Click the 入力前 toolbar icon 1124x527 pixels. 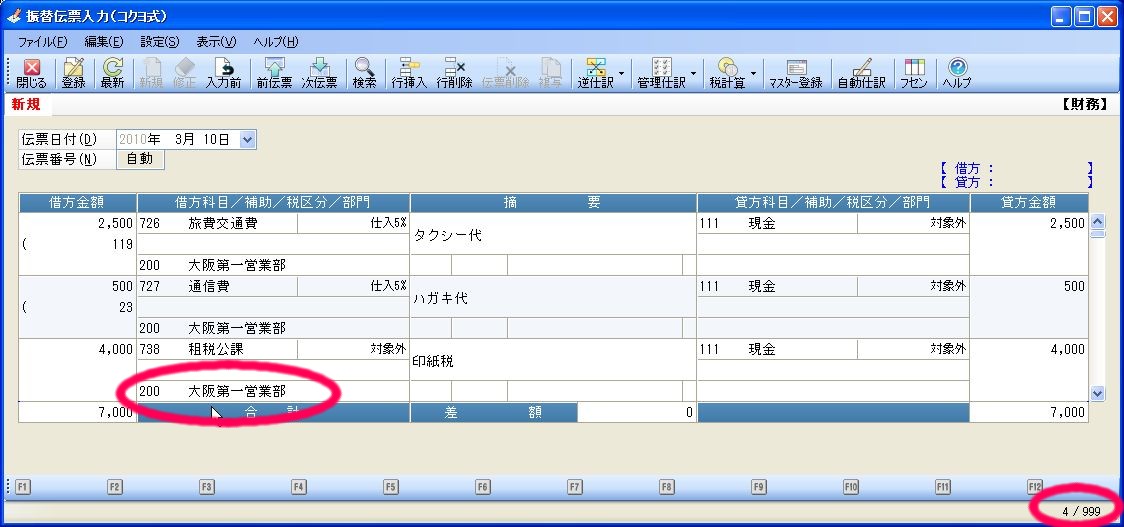(223, 73)
